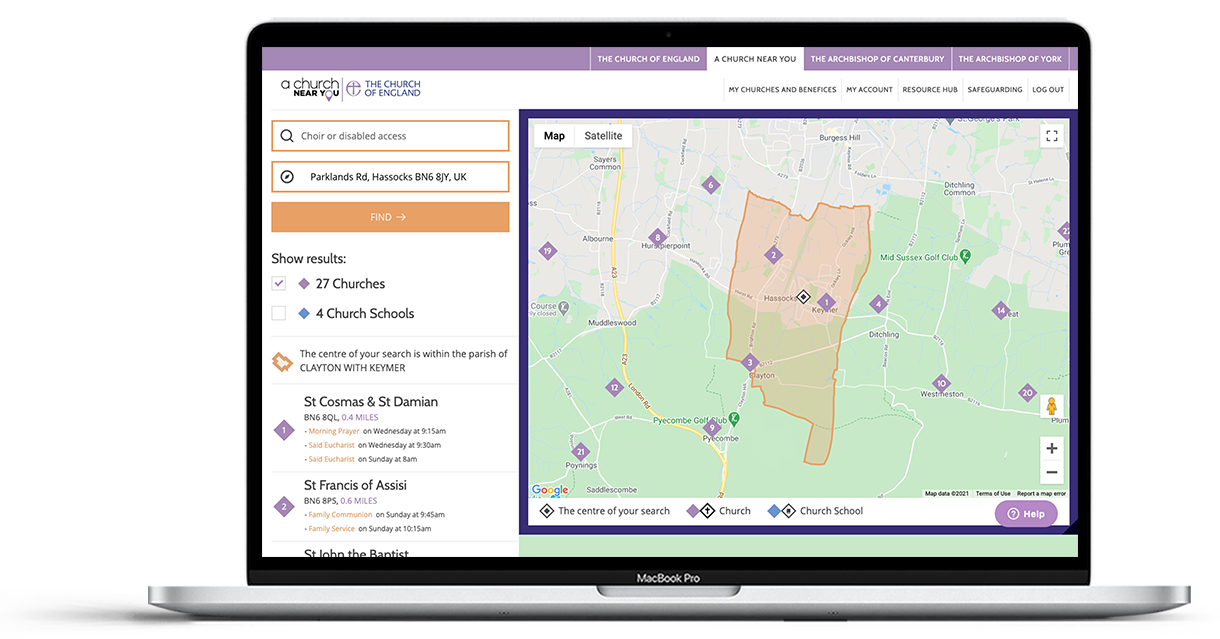Click church marker 1 at Keymer
Screen dimensions: 1220x639
coord(825,302)
